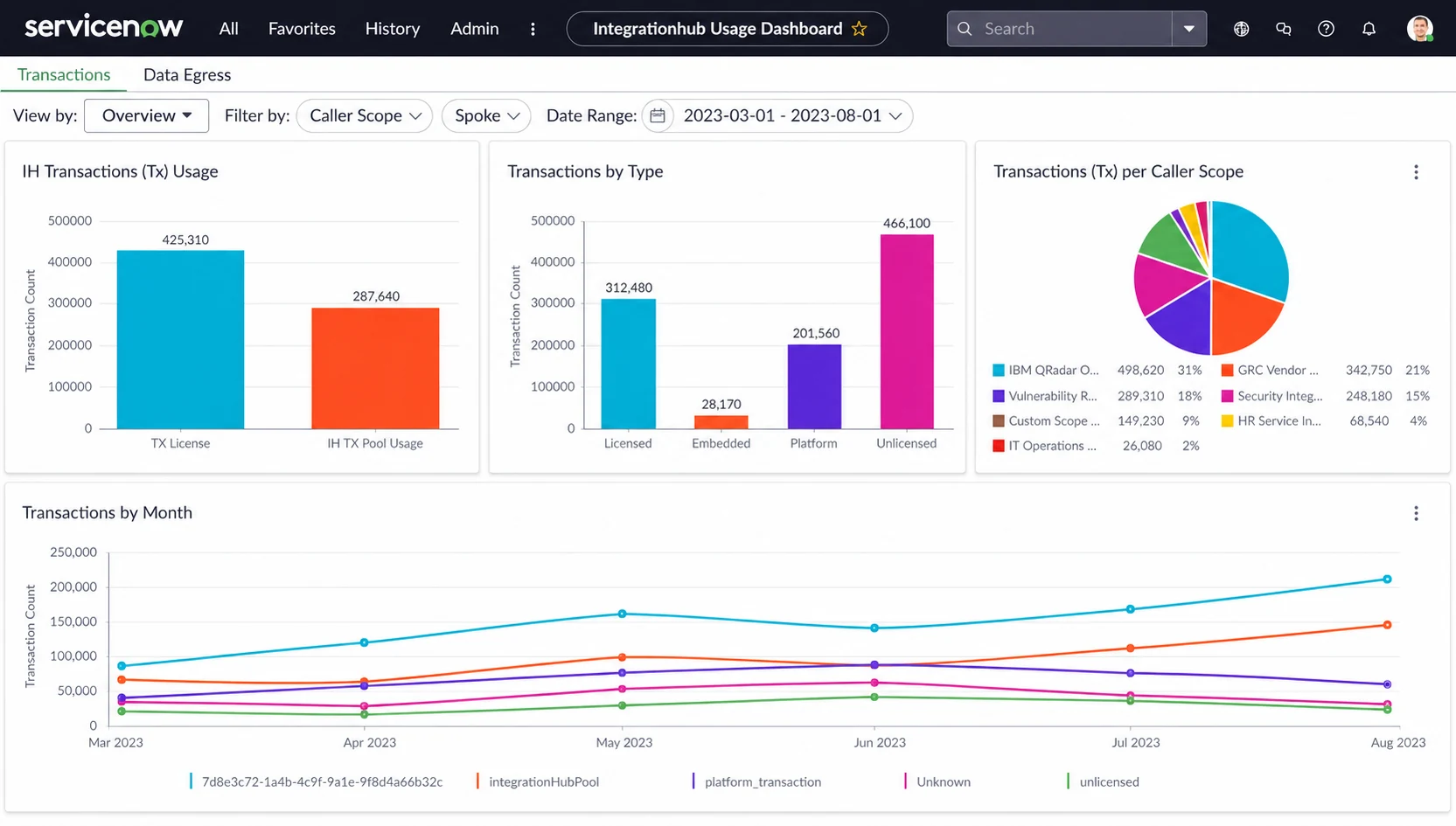
Task: Click the IH TX Pool Usage bar
Action: point(375,368)
